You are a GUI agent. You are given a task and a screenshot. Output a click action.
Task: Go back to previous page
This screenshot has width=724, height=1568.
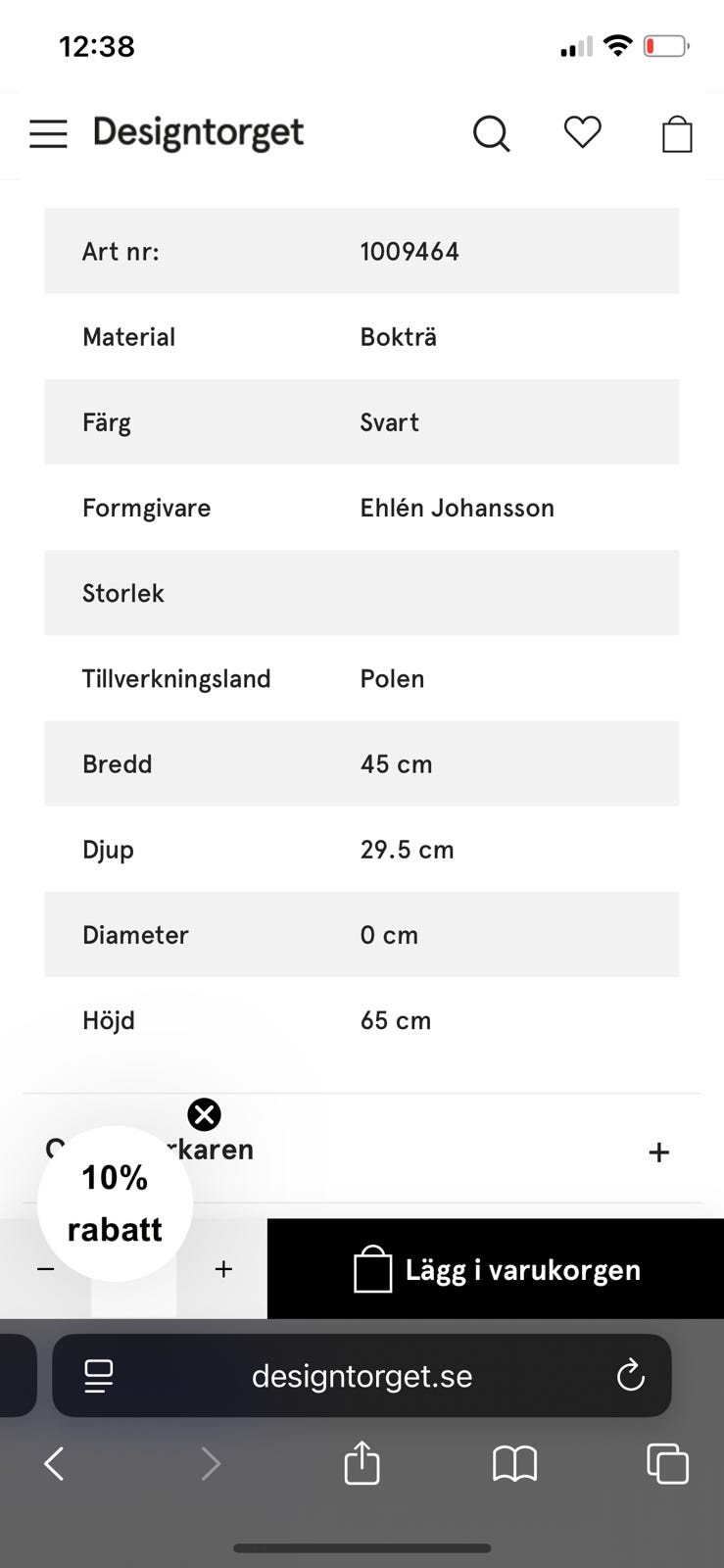[x=55, y=1464]
